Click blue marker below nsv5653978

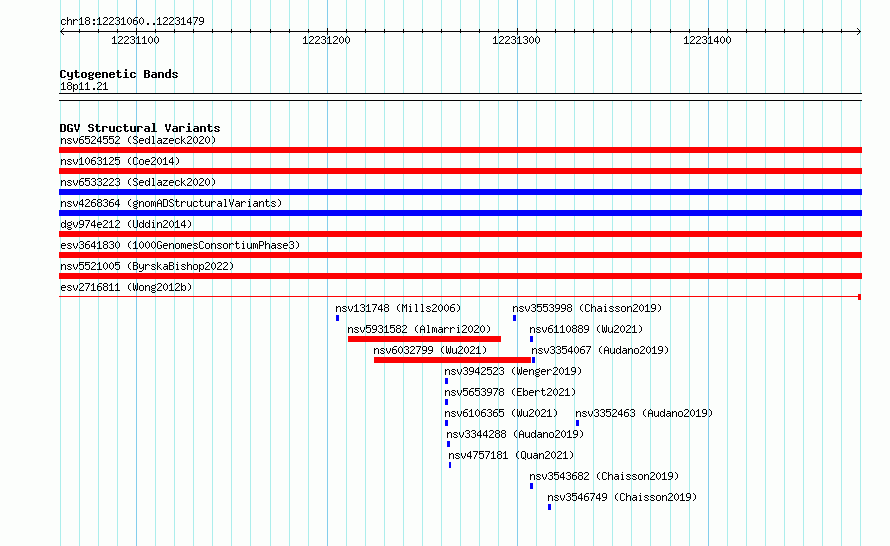446,402
